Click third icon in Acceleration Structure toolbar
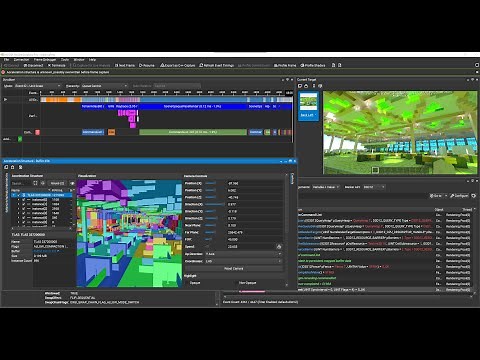The height and width of the screenshot is (360, 480). tap(20, 167)
